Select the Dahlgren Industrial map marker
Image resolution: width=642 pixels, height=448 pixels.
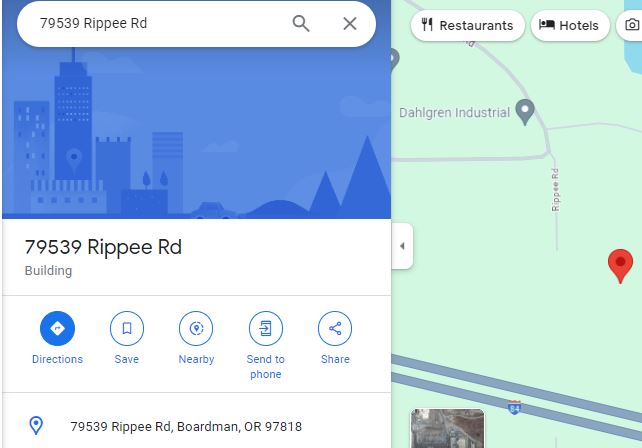525,112
